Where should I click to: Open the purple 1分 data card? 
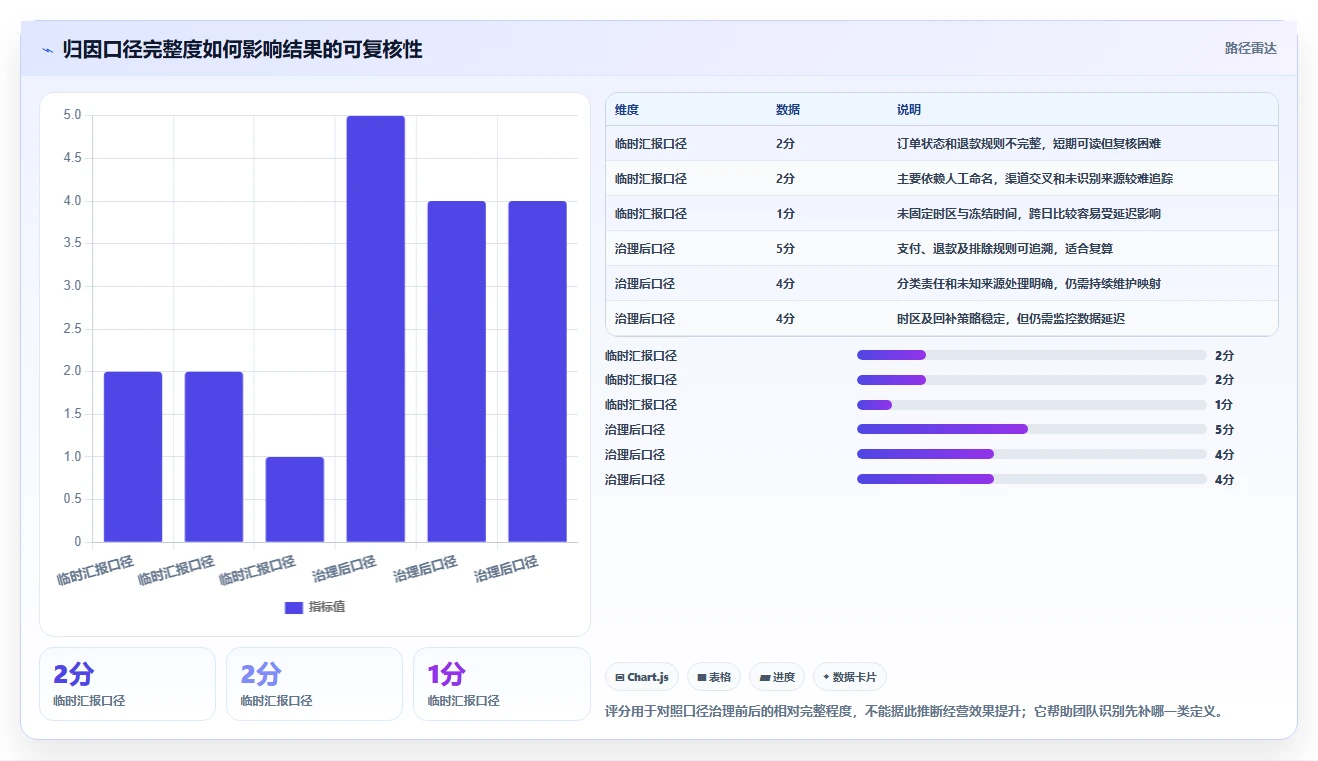(502, 684)
